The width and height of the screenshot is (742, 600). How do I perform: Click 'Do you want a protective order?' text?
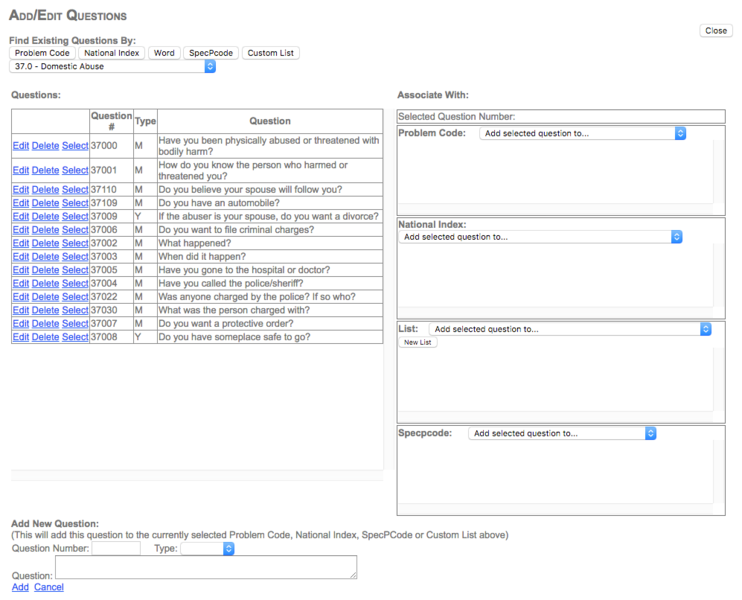(x=226, y=324)
